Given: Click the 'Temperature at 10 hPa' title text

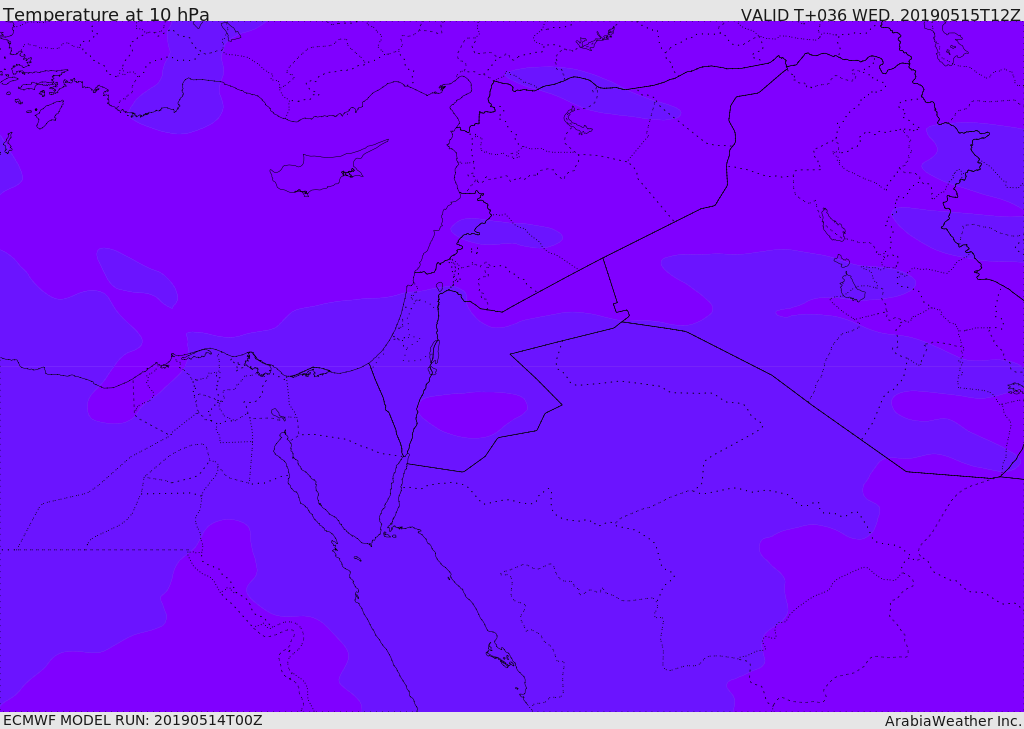Looking at the screenshot, I should coord(106,14).
